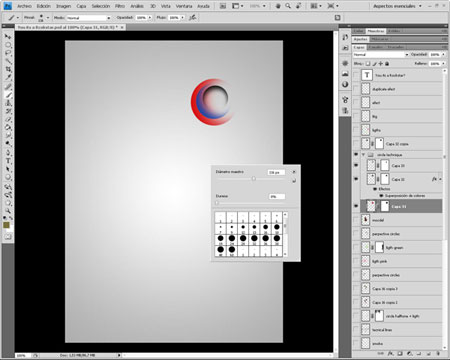Click the new adjustment layer icon

[x=410, y=353]
